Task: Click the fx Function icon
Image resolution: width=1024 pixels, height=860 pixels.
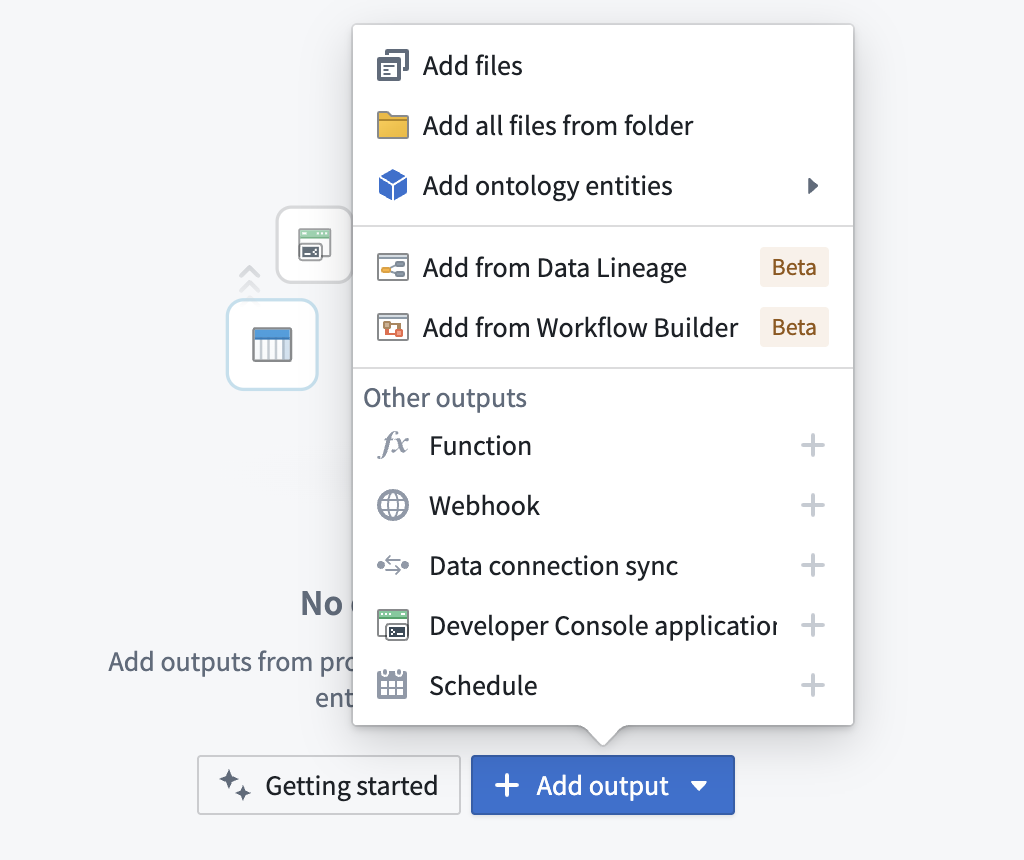Action: pyautogui.click(x=394, y=445)
